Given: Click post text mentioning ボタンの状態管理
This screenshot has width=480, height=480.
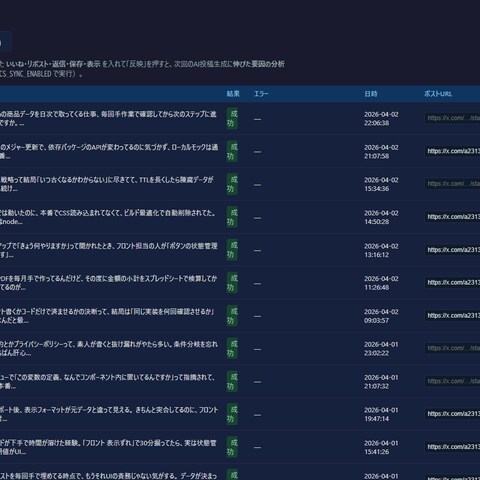Looking at the screenshot, I should 109,250.
